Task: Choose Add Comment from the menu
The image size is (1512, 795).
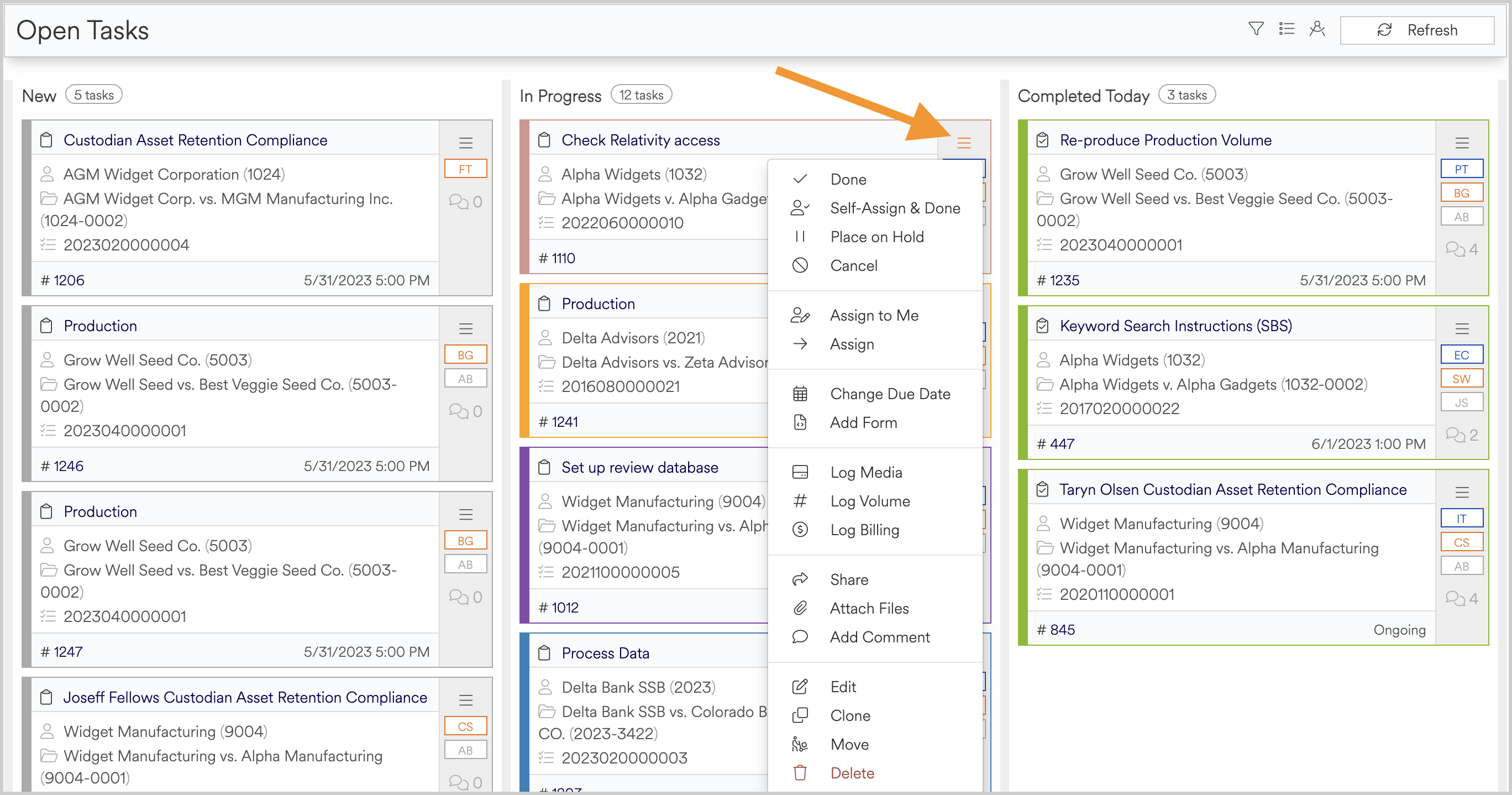Action: (875, 637)
